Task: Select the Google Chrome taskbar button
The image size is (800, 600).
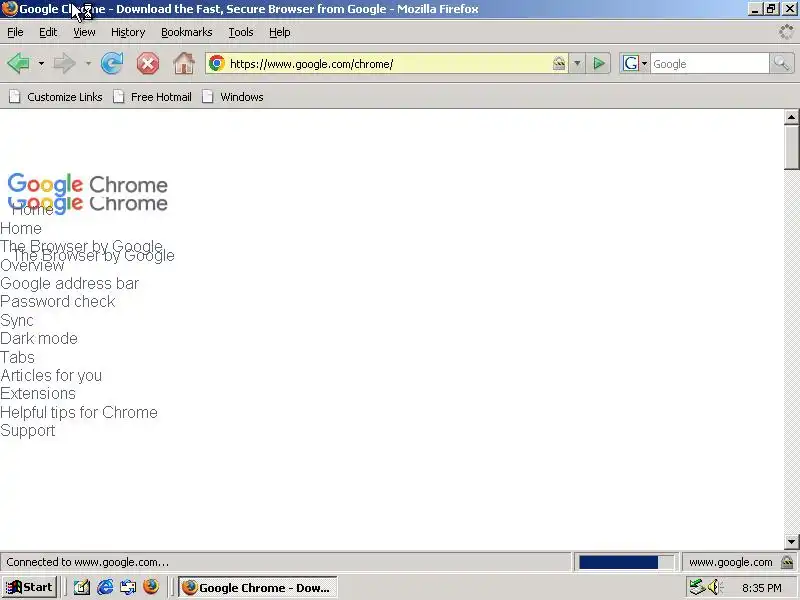Action: (258, 587)
